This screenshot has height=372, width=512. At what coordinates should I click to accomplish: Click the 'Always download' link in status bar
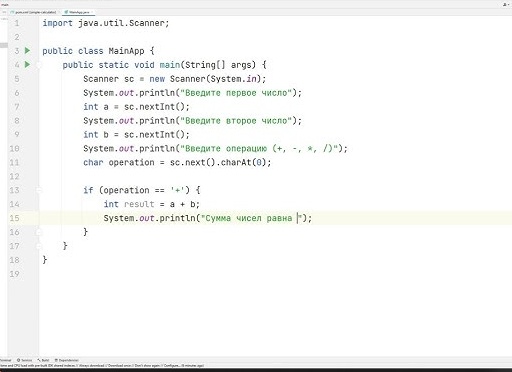pyautogui.click(x=92, y=366)
